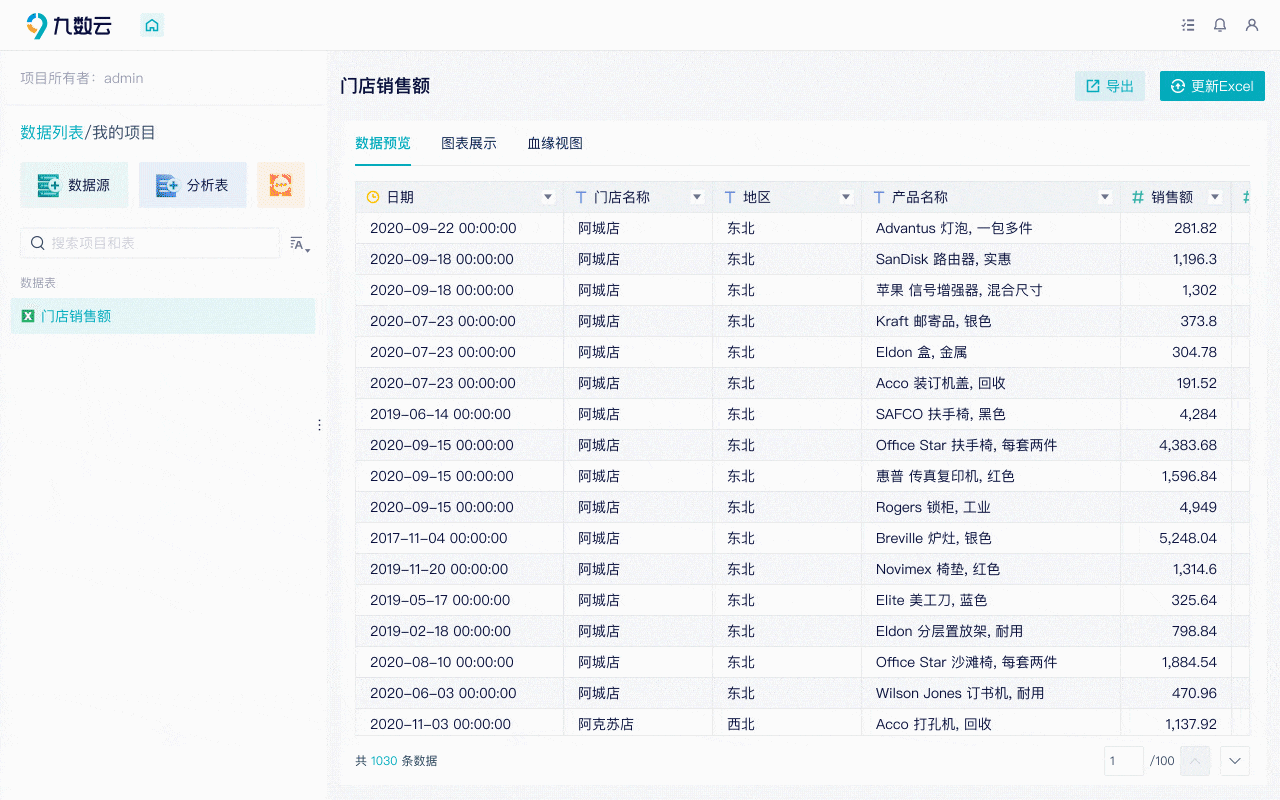1280x800 pixels.
Task: Switch to 血缘视图 tab
Action: point(555,143)
